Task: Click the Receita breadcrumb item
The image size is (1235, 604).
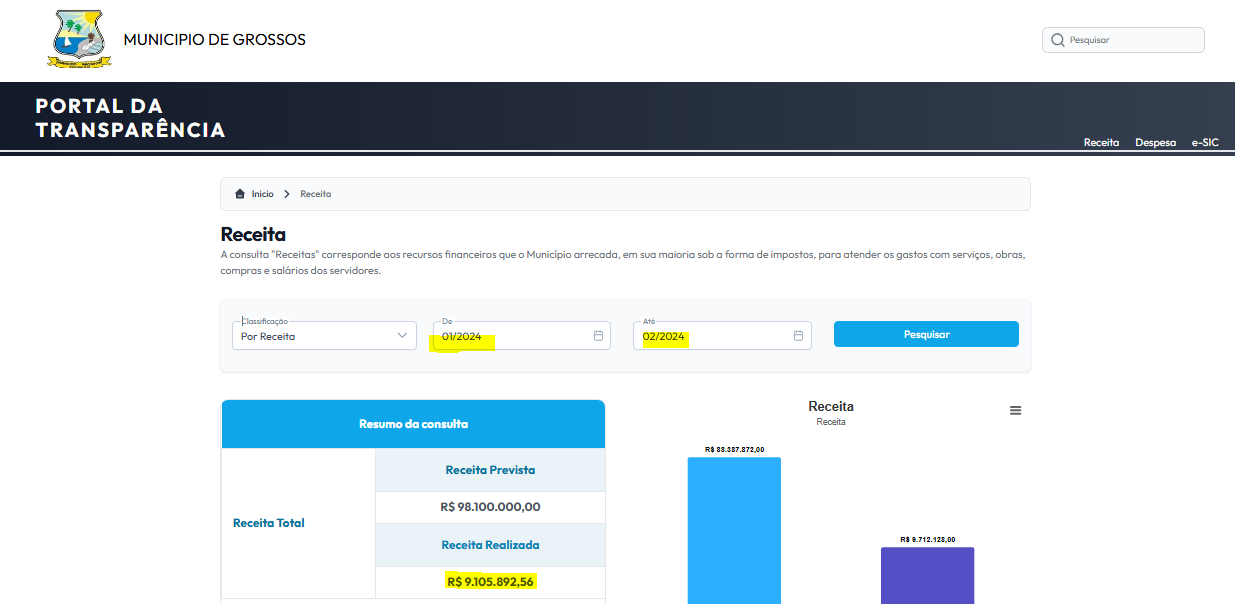Action: (315, 194)
